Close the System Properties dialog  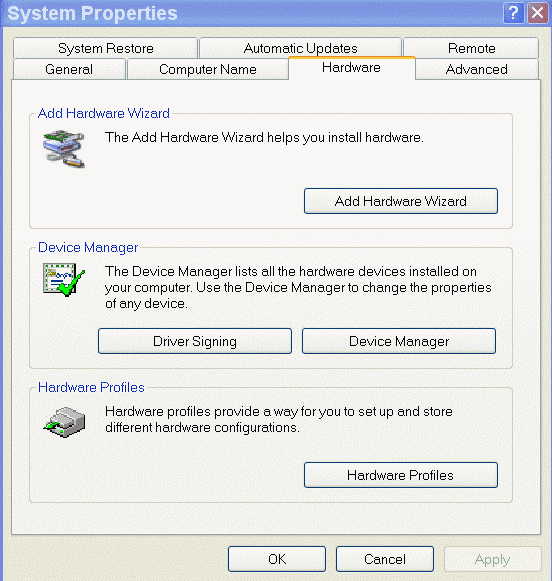point(538,13)
